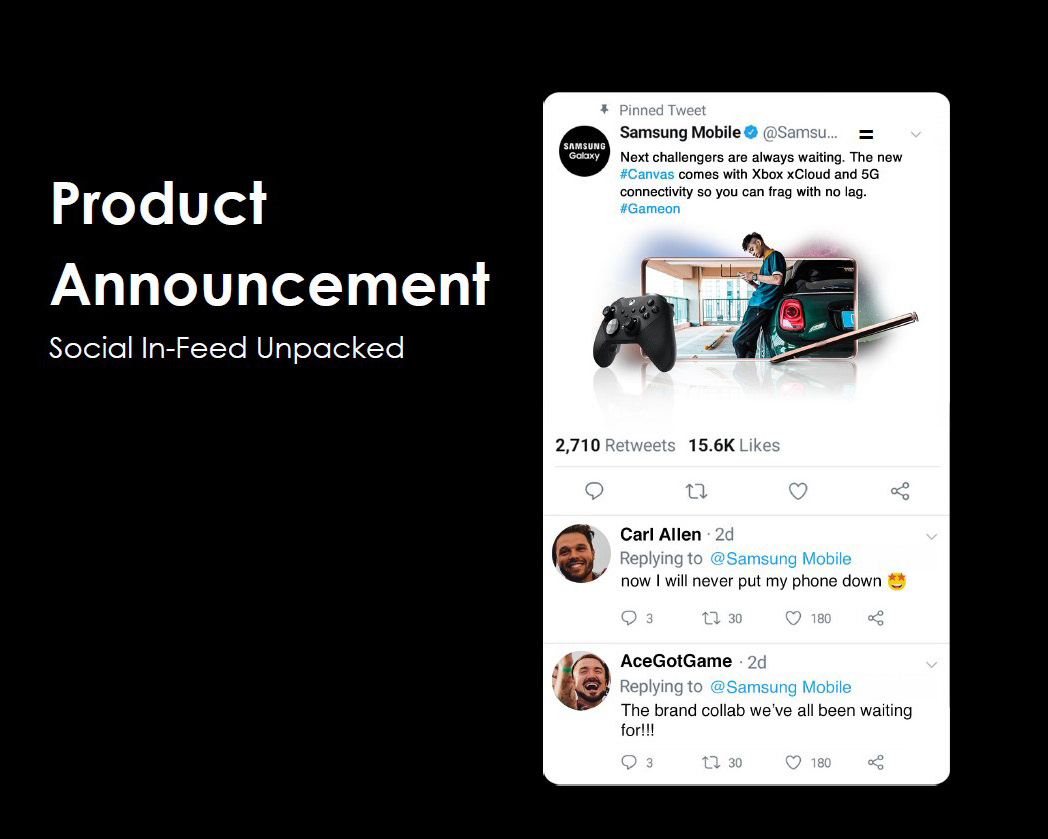
Task: Share the Samsung Mobile pinned tweet
Action: point(900,491)
